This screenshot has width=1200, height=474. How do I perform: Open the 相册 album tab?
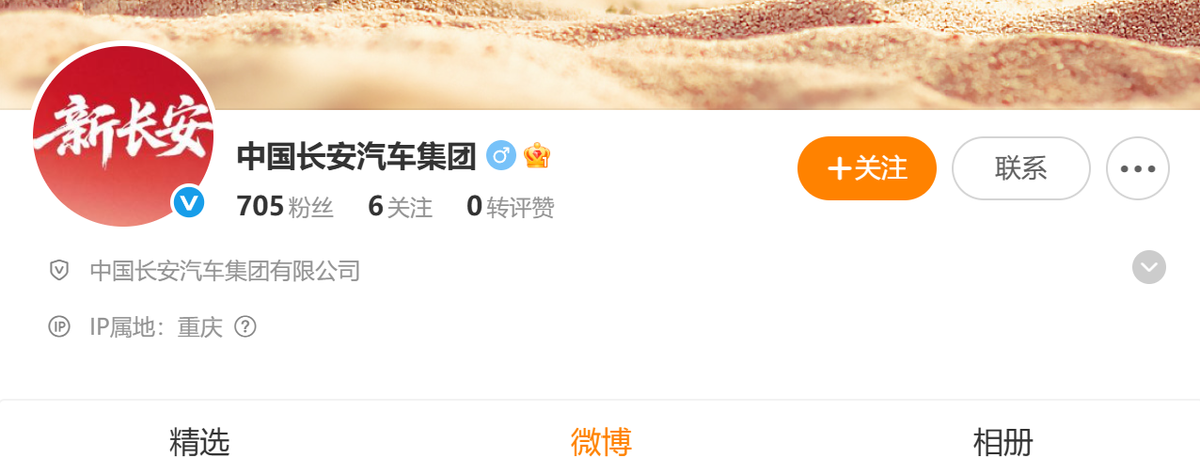coord(1003,441)
